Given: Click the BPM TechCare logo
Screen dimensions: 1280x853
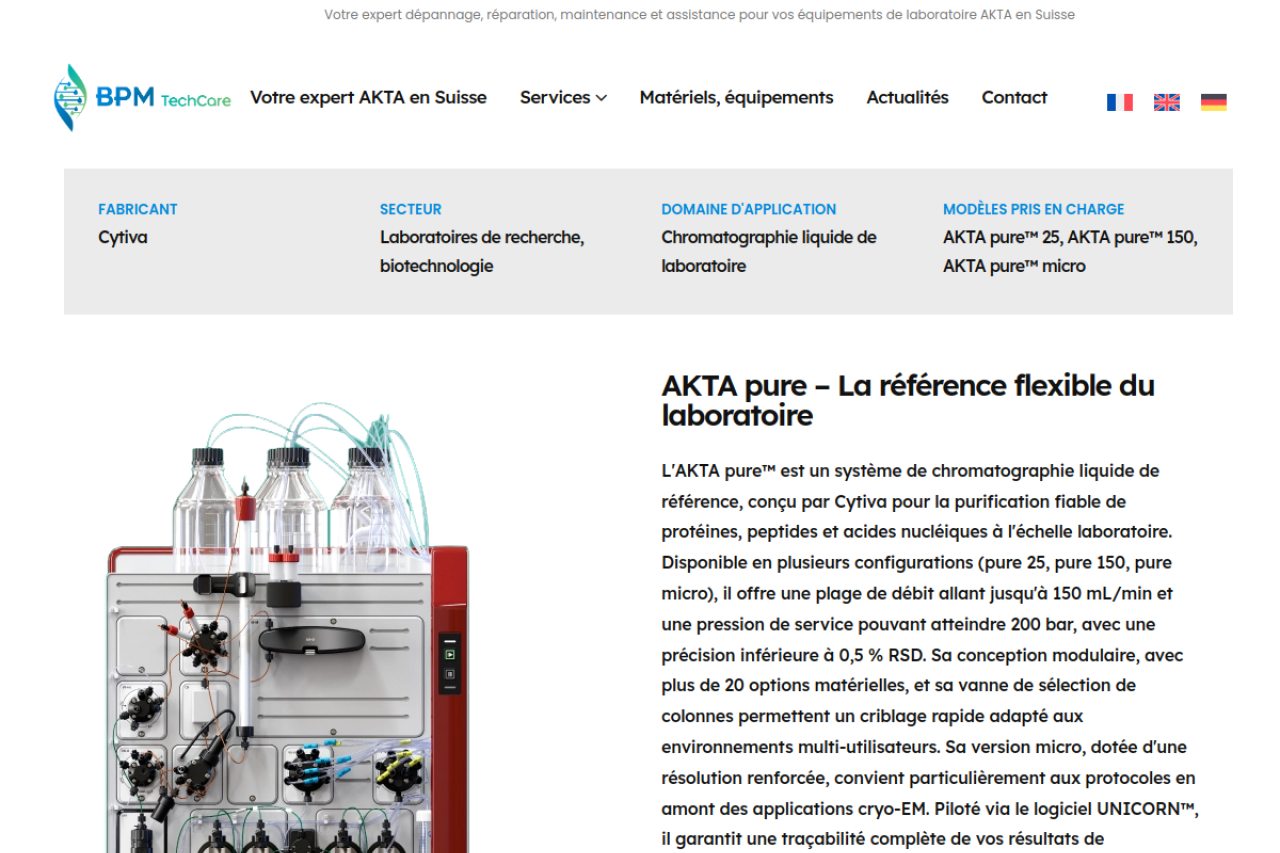Looking at the screenshot, I should pos(142,98).
